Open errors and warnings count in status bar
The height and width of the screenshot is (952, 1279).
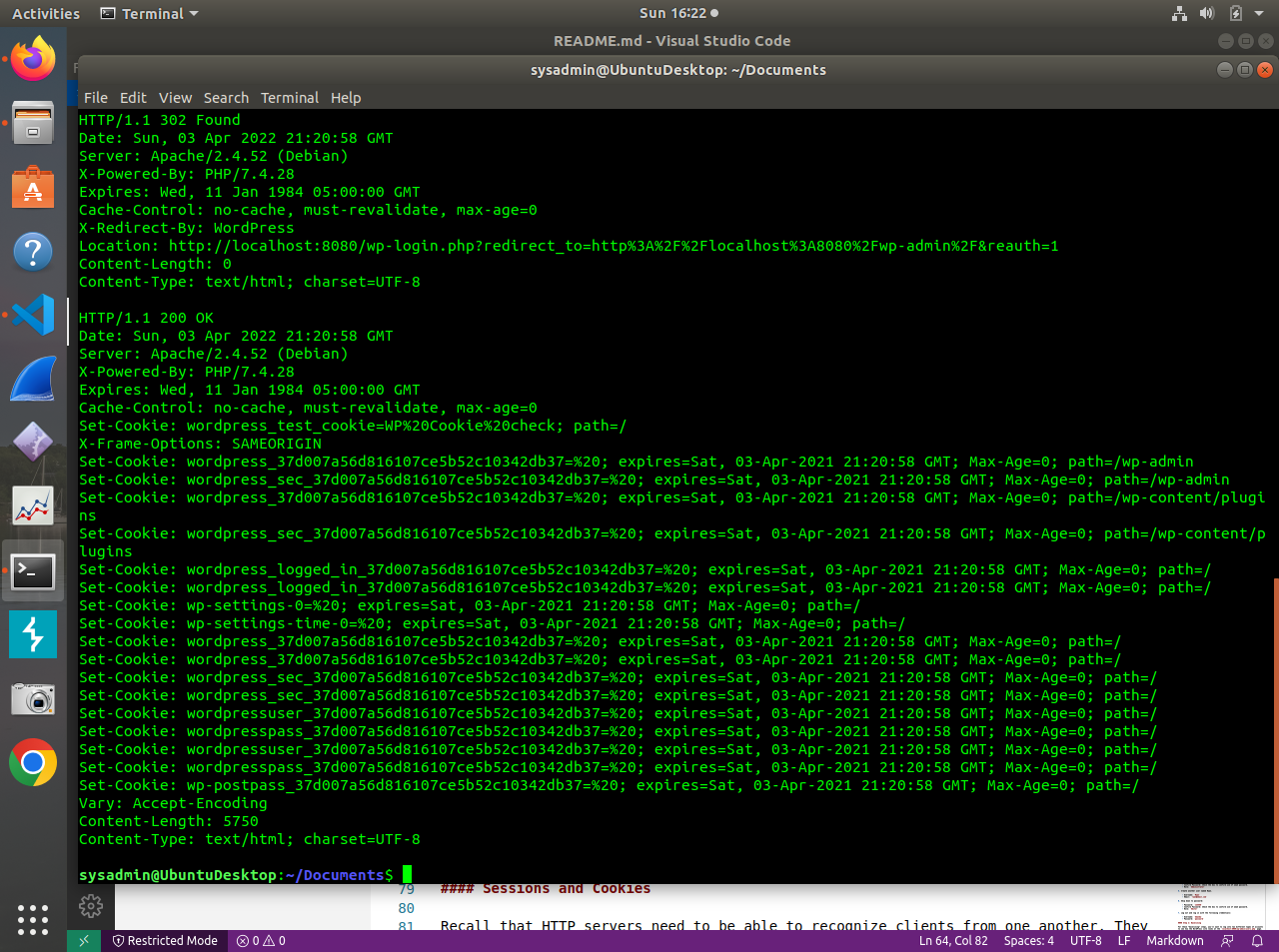pos(261,941)
